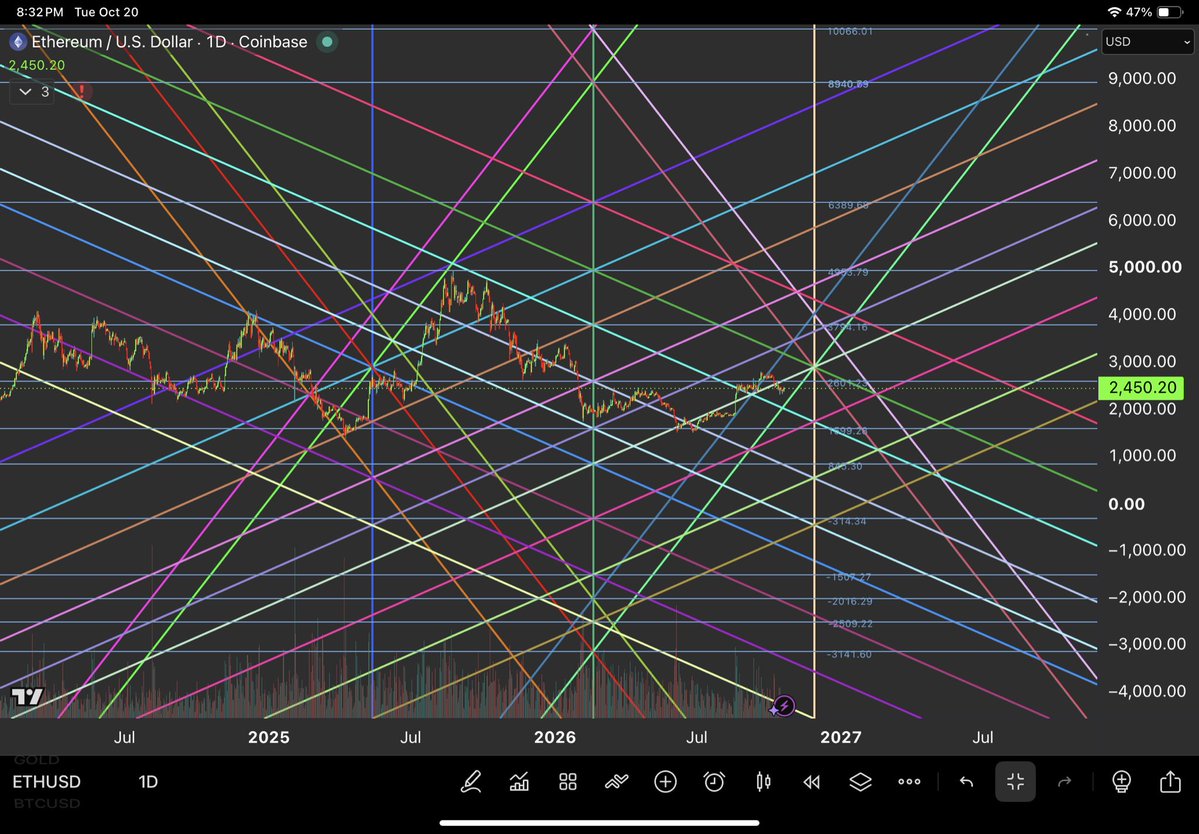The width and height of the screenshot is (1199, 834).
Task: Toggle the green market status dot
Action: pyautogui.click(x=327, y=41)
